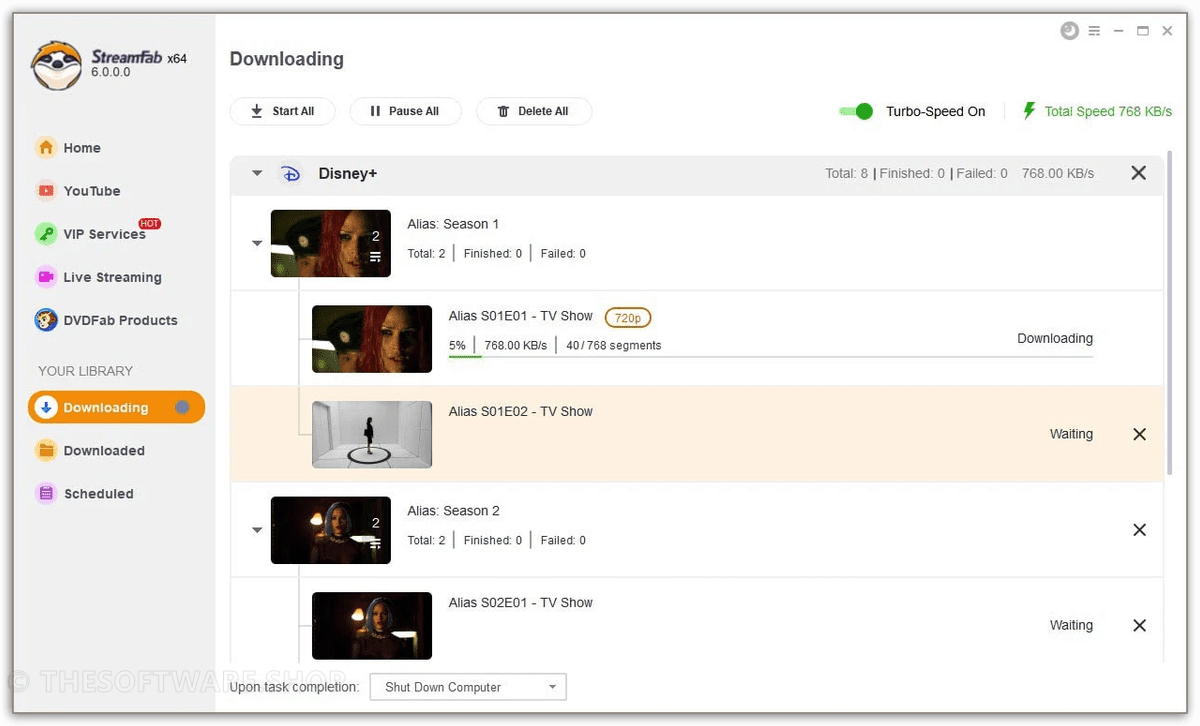Click the Scheduled calendar icon

(46, 494)
